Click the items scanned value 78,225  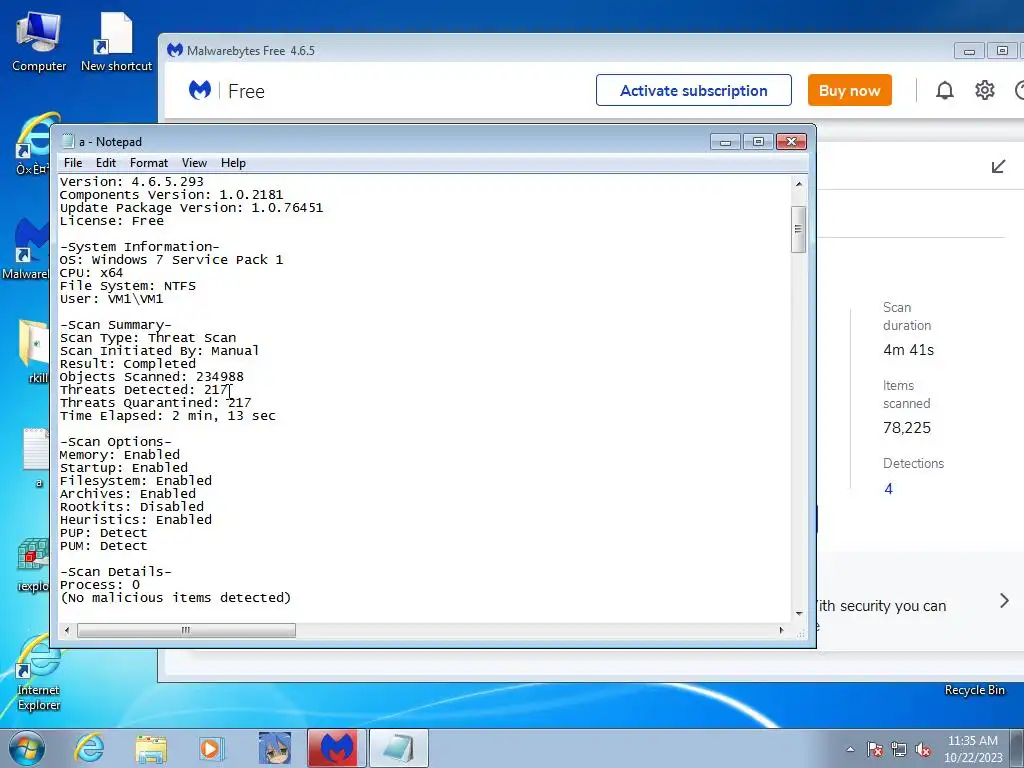click(x=906, y=428)
